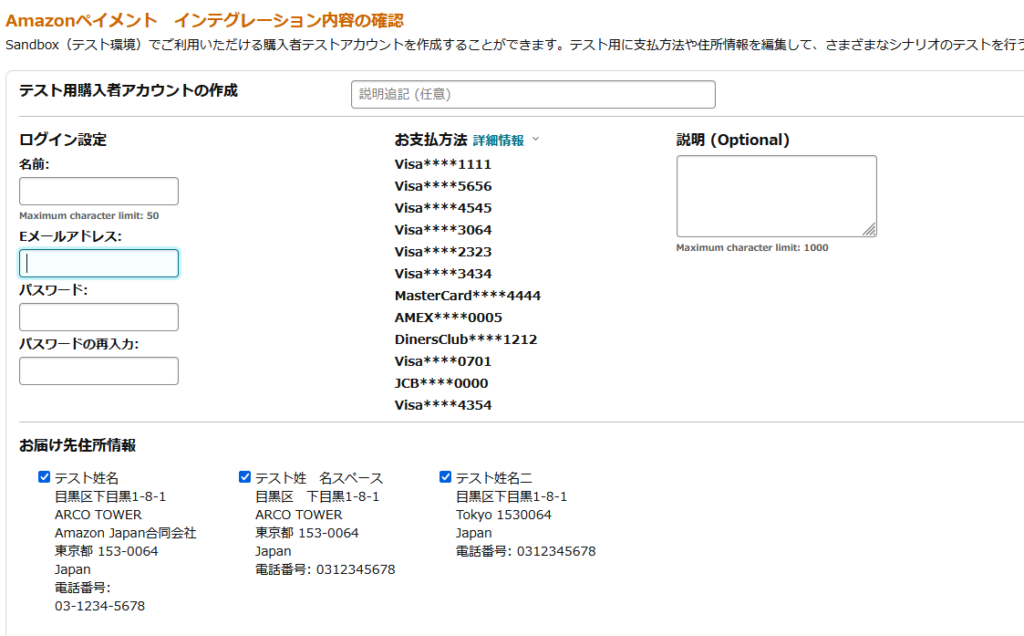Image resolution: width=1024 pixels, height=636 pixels.
Task: Pick the DinersClub****1212 payment entry
Action: (x=466, y=339)
